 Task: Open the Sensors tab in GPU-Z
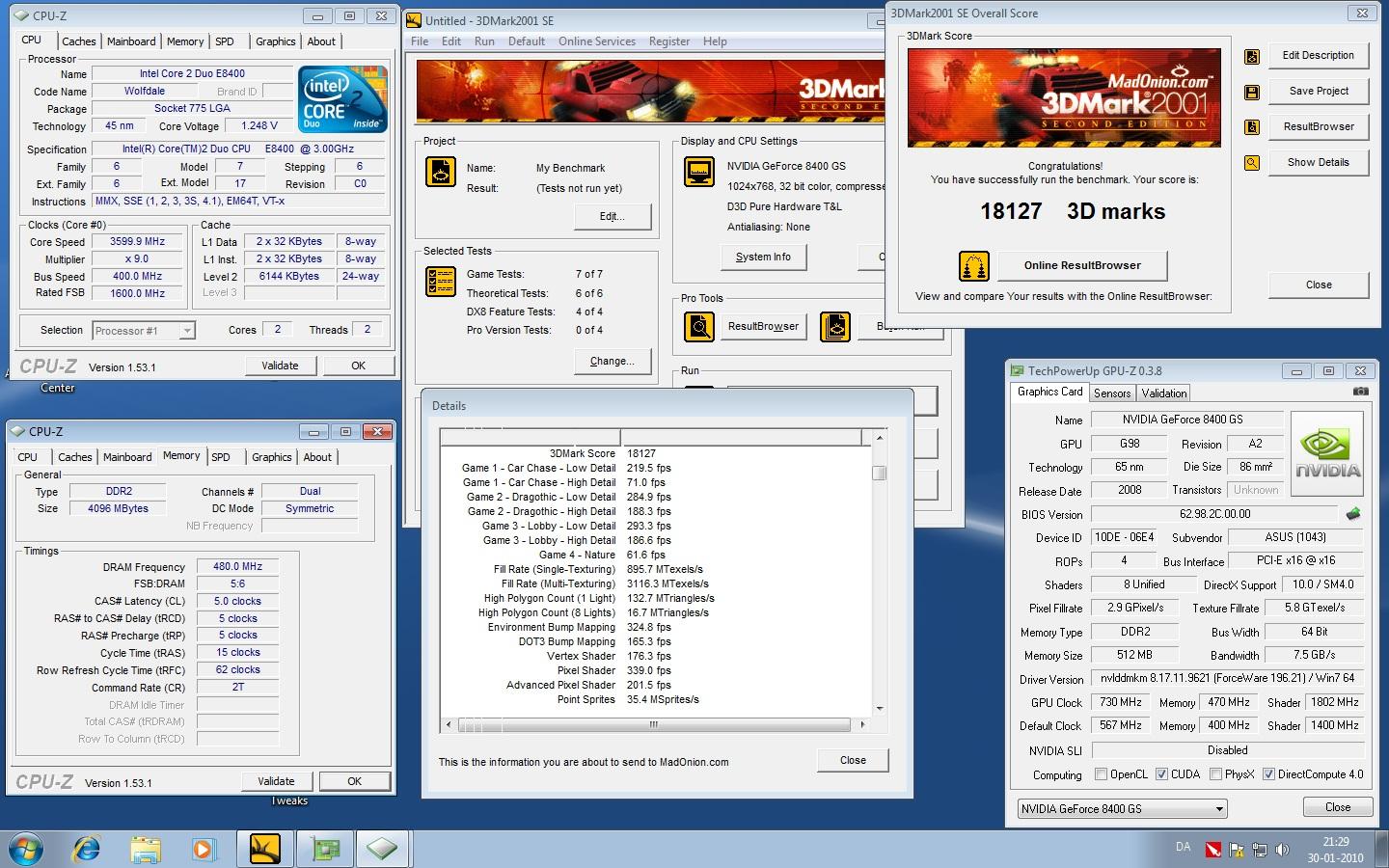1112,393
